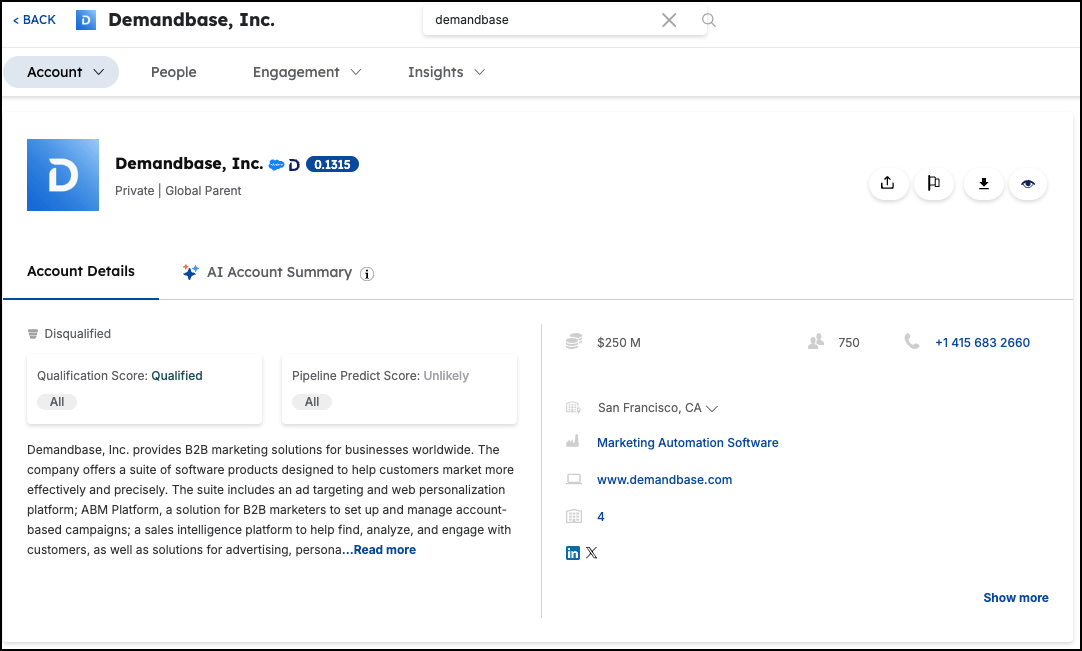
Task: Click the location building icon
Action: (x=573, y=407)
